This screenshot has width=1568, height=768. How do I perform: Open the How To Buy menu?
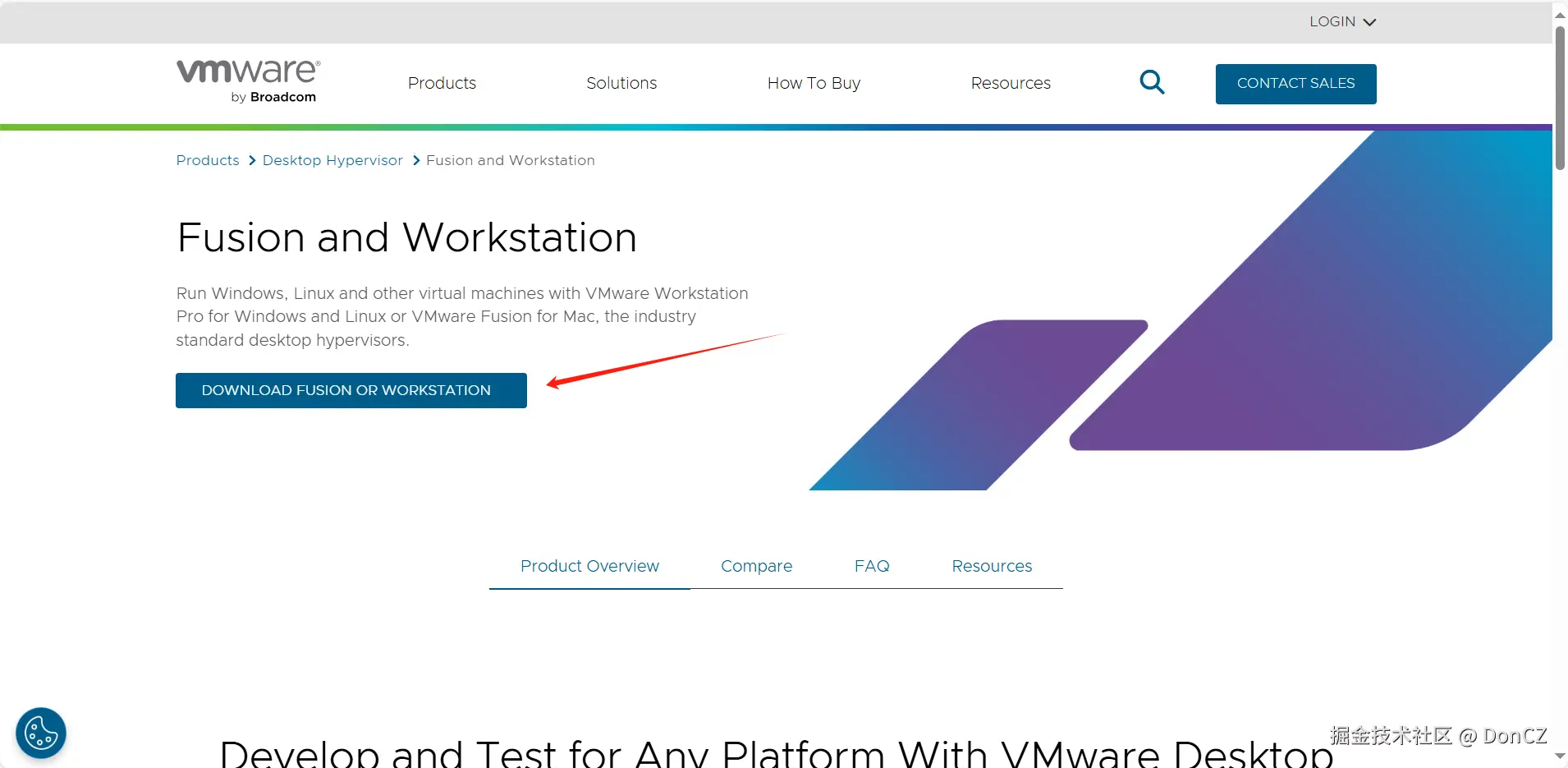point(814,83)
